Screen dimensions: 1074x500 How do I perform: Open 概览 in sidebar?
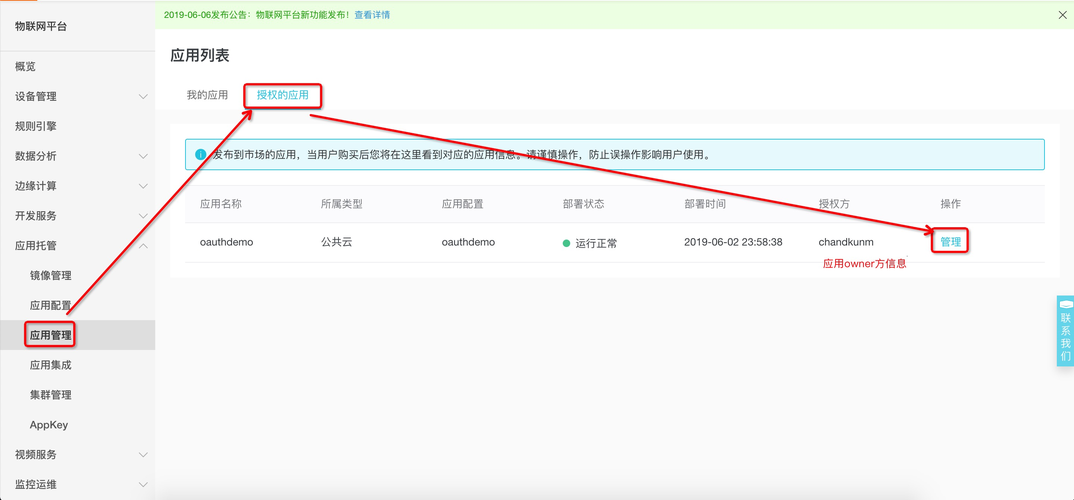click(x=25, y=66)
